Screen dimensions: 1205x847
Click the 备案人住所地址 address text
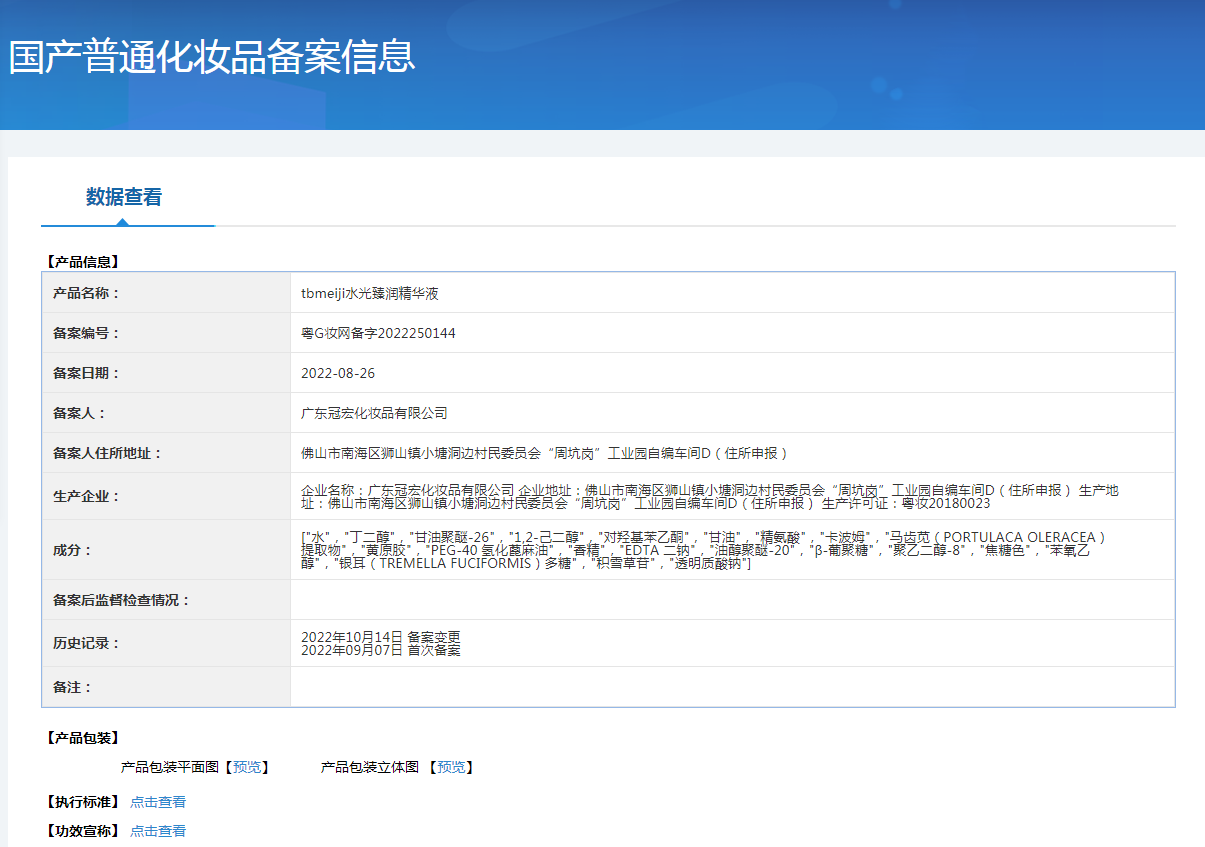(545, 453)
